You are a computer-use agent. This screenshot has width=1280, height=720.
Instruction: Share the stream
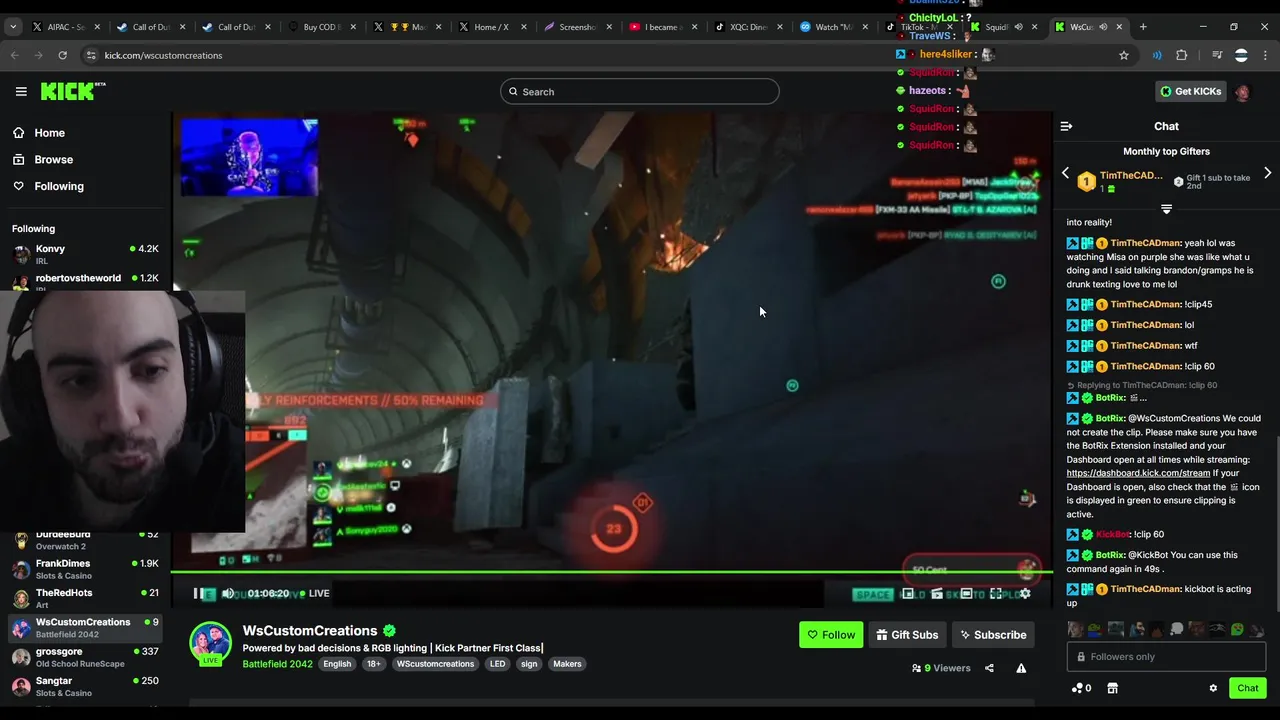click(x=989, y=668)
